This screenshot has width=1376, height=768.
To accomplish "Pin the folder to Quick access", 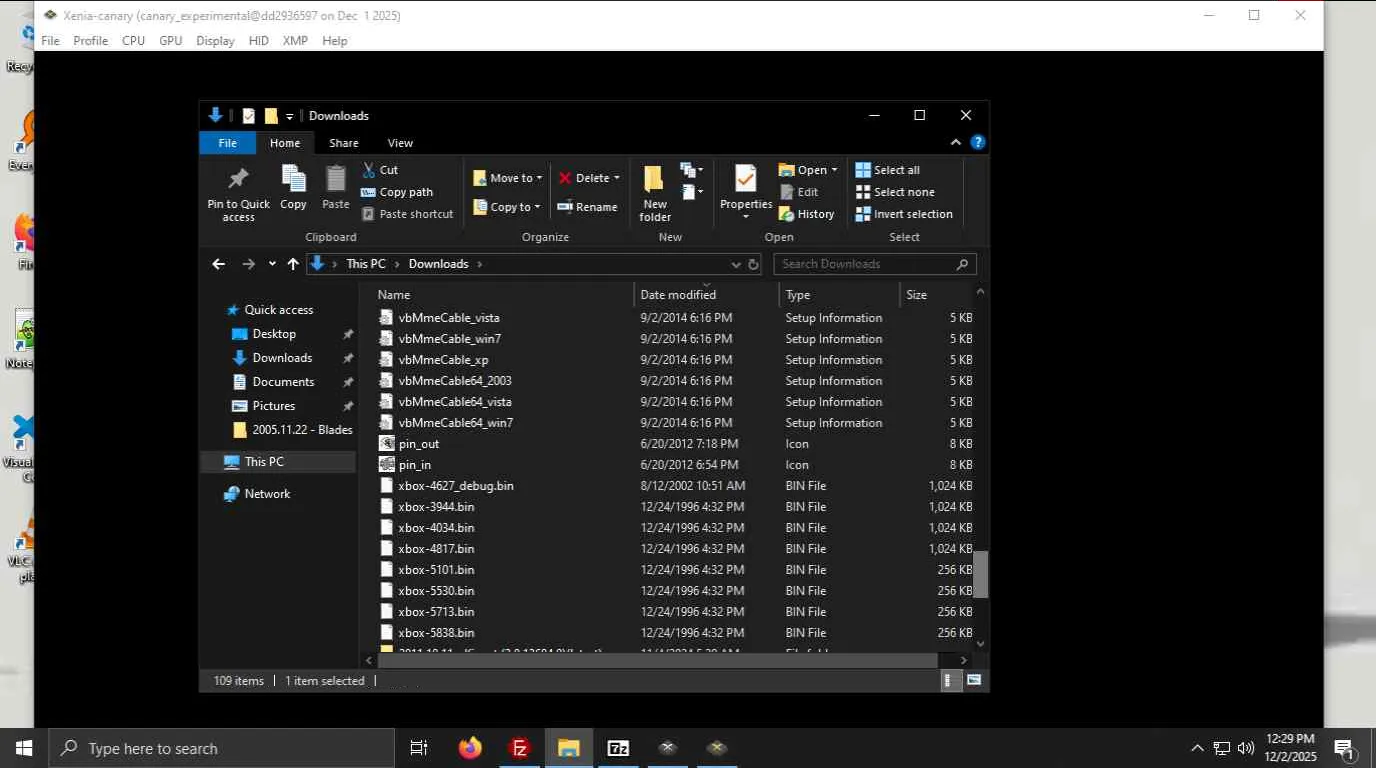I will (x=238, y=194).
